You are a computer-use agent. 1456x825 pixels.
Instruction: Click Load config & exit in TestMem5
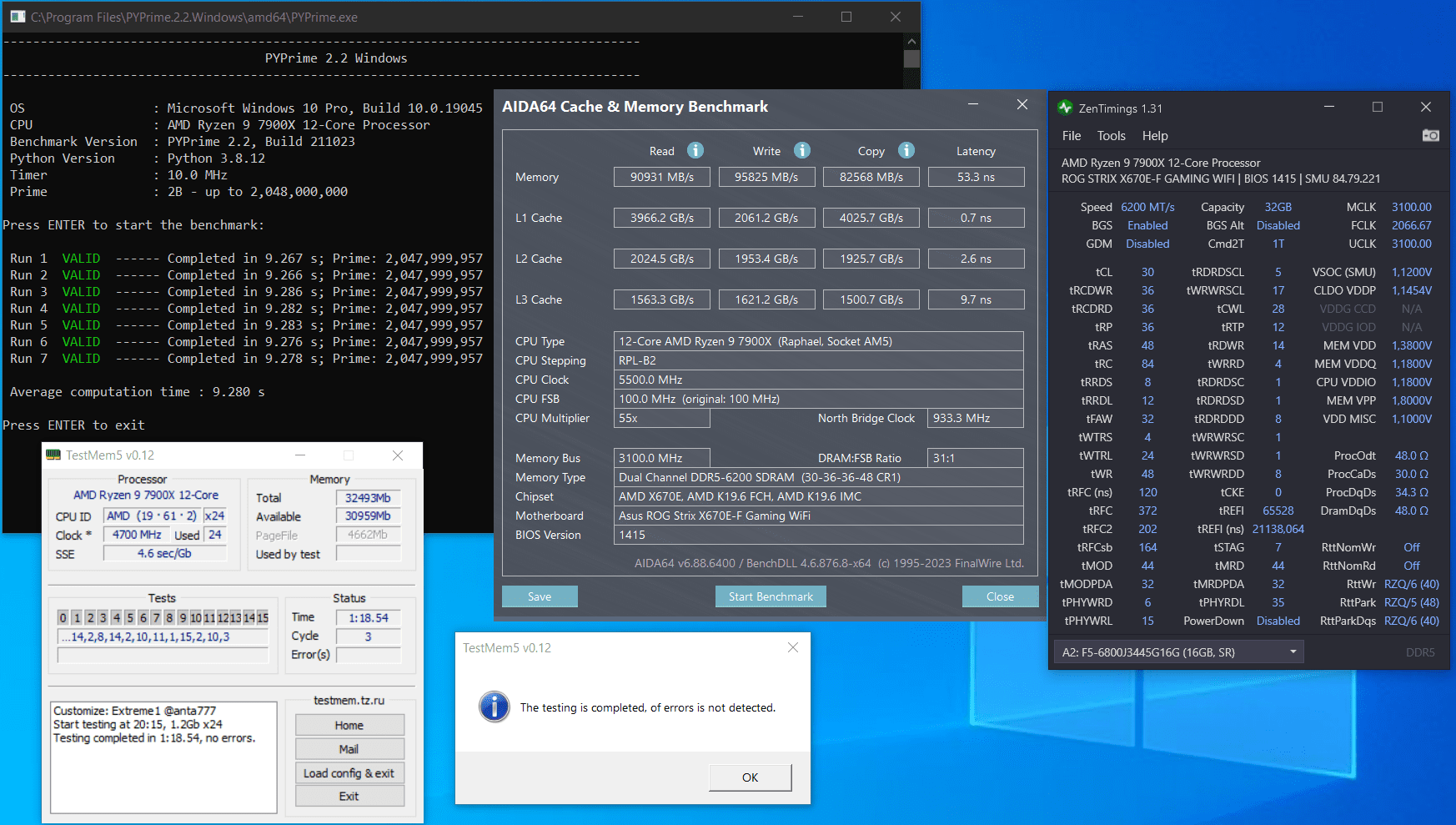tap(349, 773)
